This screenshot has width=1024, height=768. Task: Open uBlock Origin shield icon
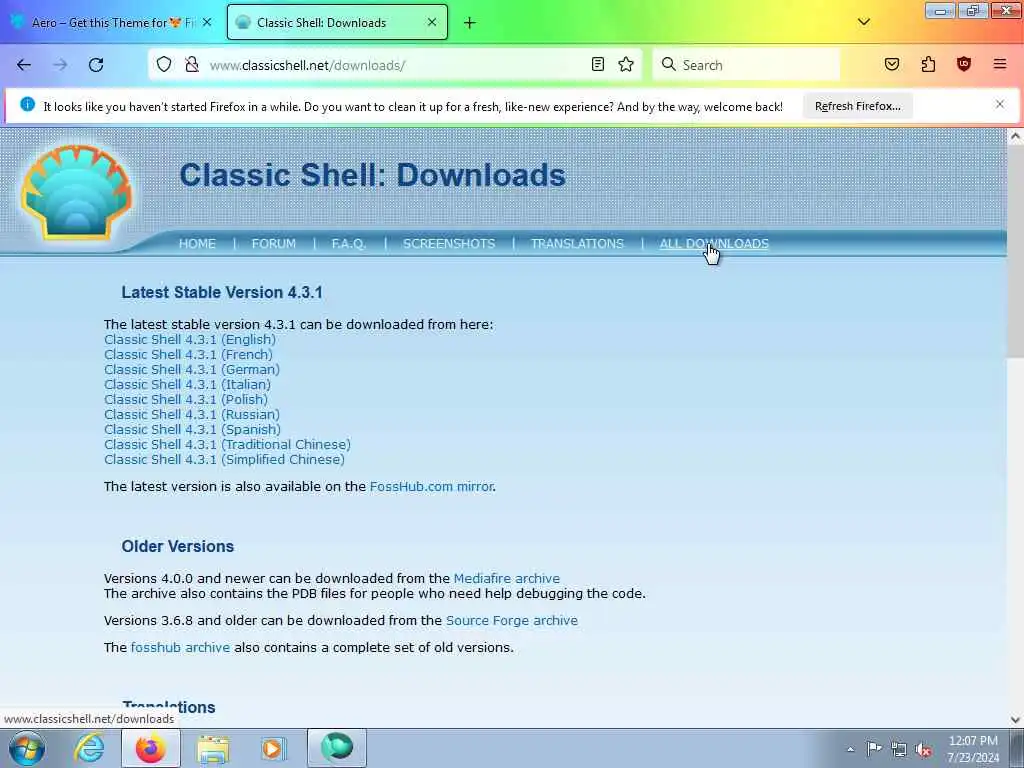(964, 64)
